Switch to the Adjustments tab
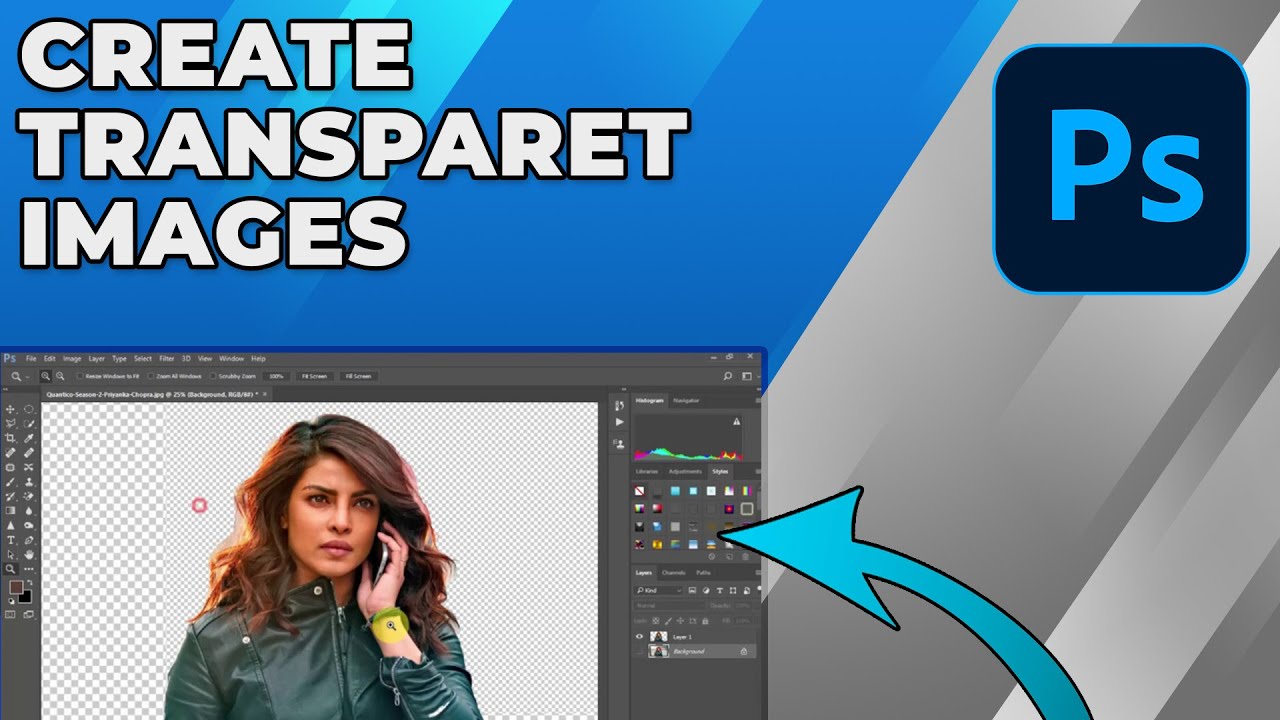 (x=685, y=471)
